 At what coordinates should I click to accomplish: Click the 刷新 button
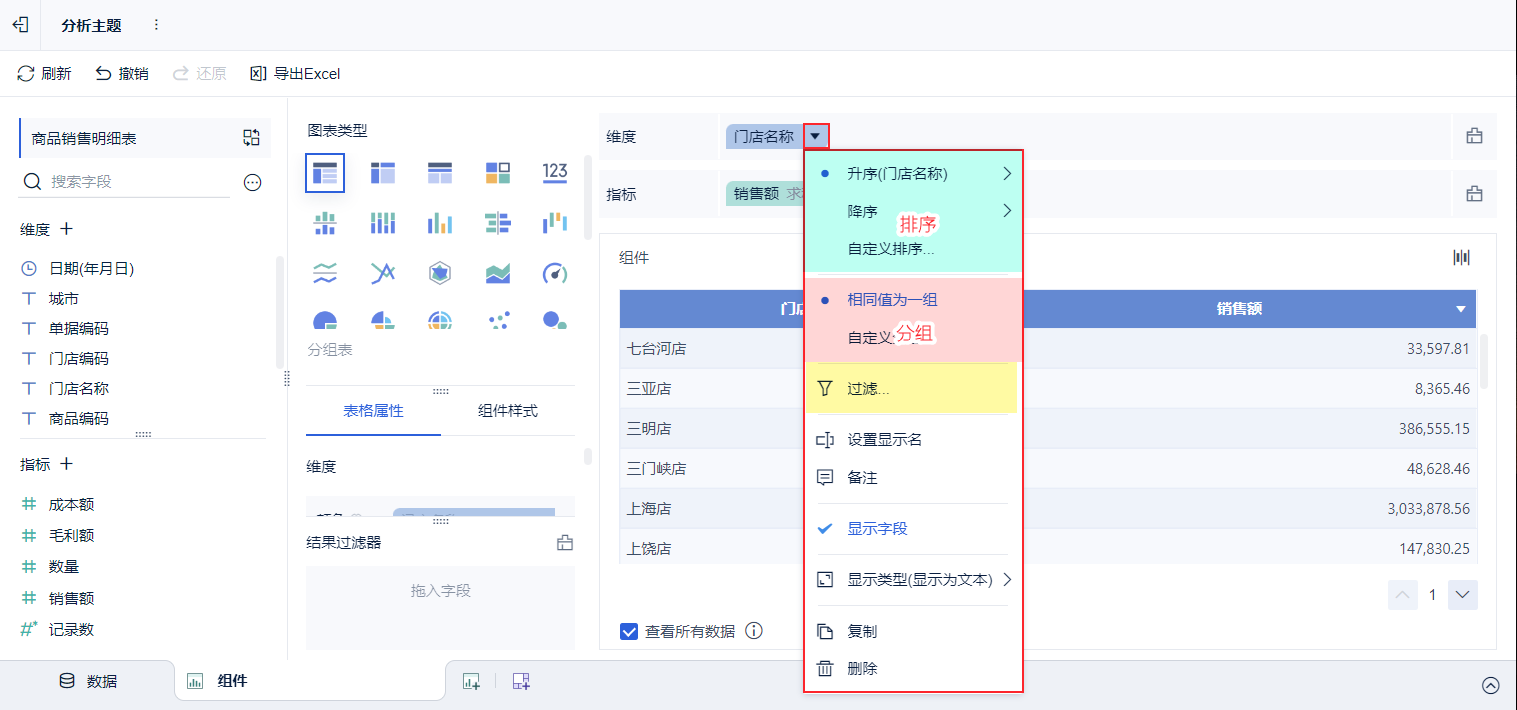pos(44,73)
